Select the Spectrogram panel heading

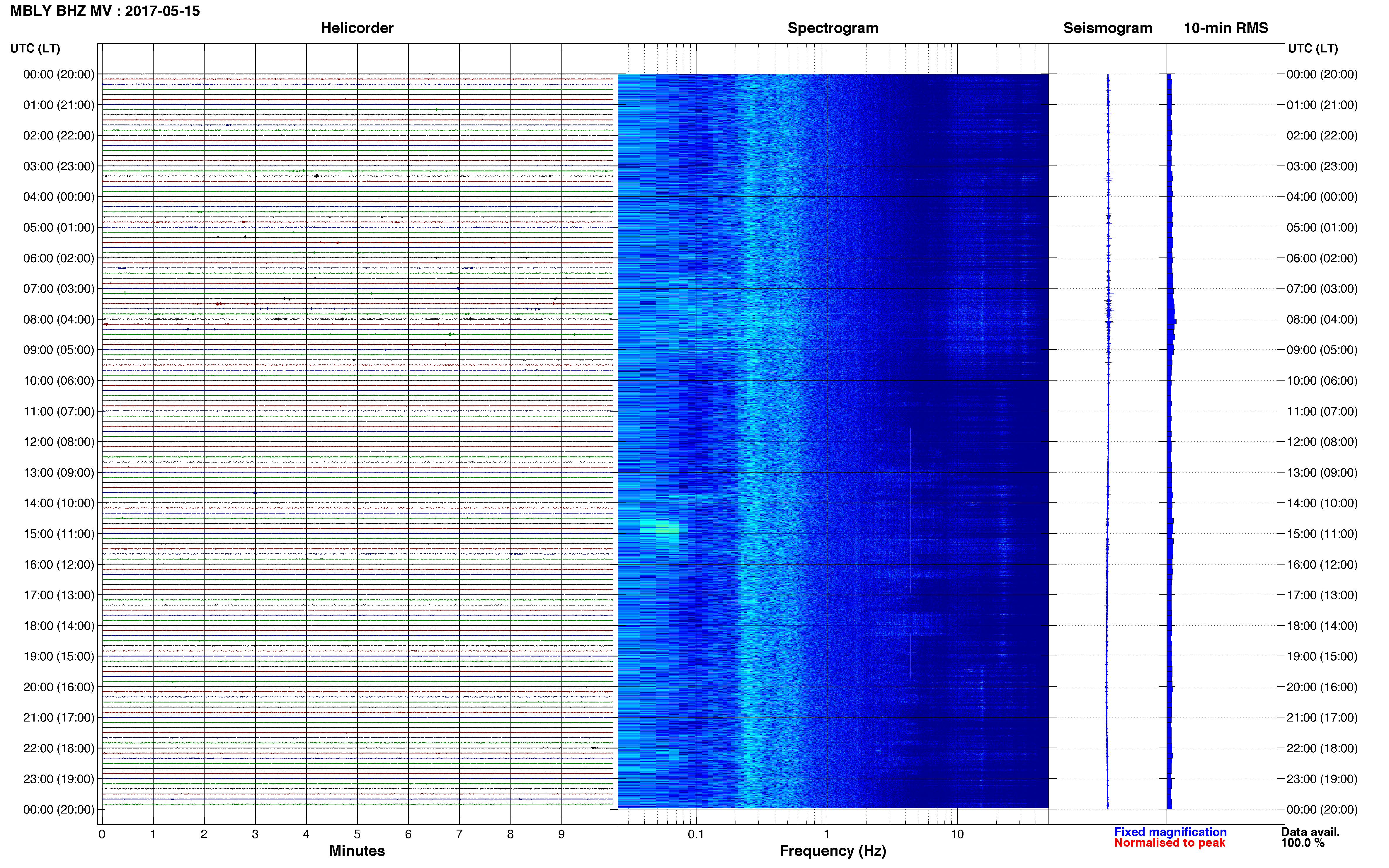833,28
